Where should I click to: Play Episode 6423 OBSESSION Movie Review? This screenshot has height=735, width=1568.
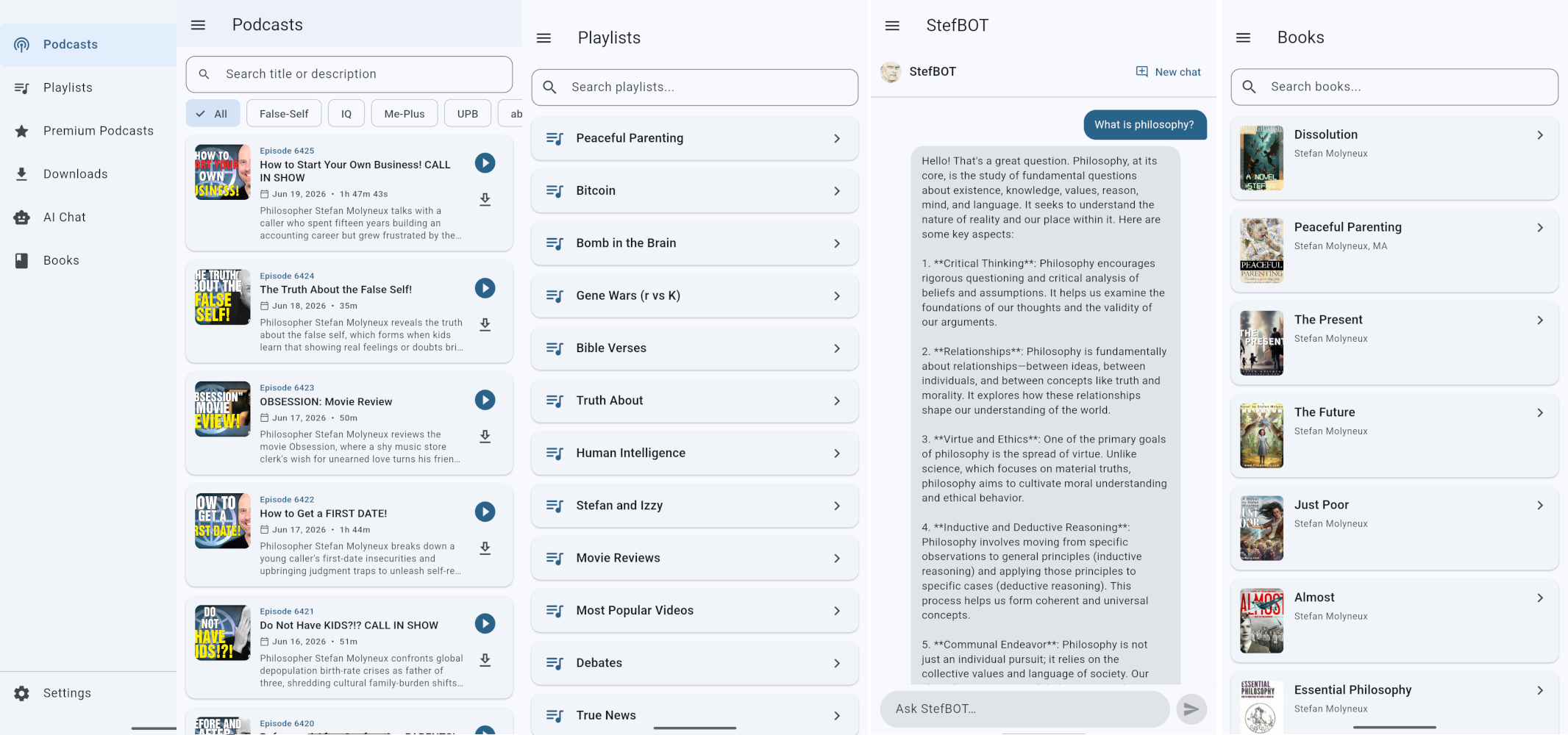(485, 400)
